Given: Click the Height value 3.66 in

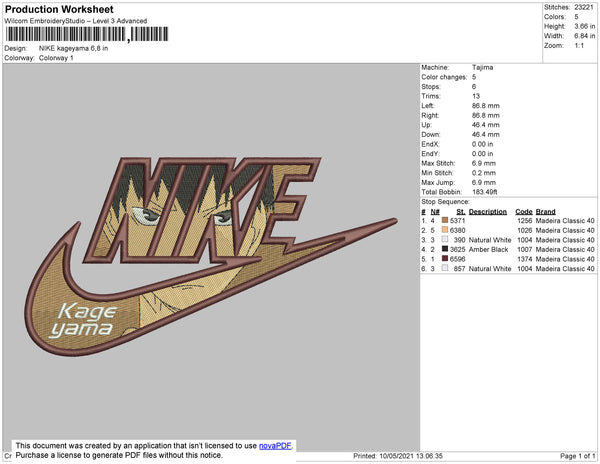Looking at the screenshot, I should pos(584,26).
